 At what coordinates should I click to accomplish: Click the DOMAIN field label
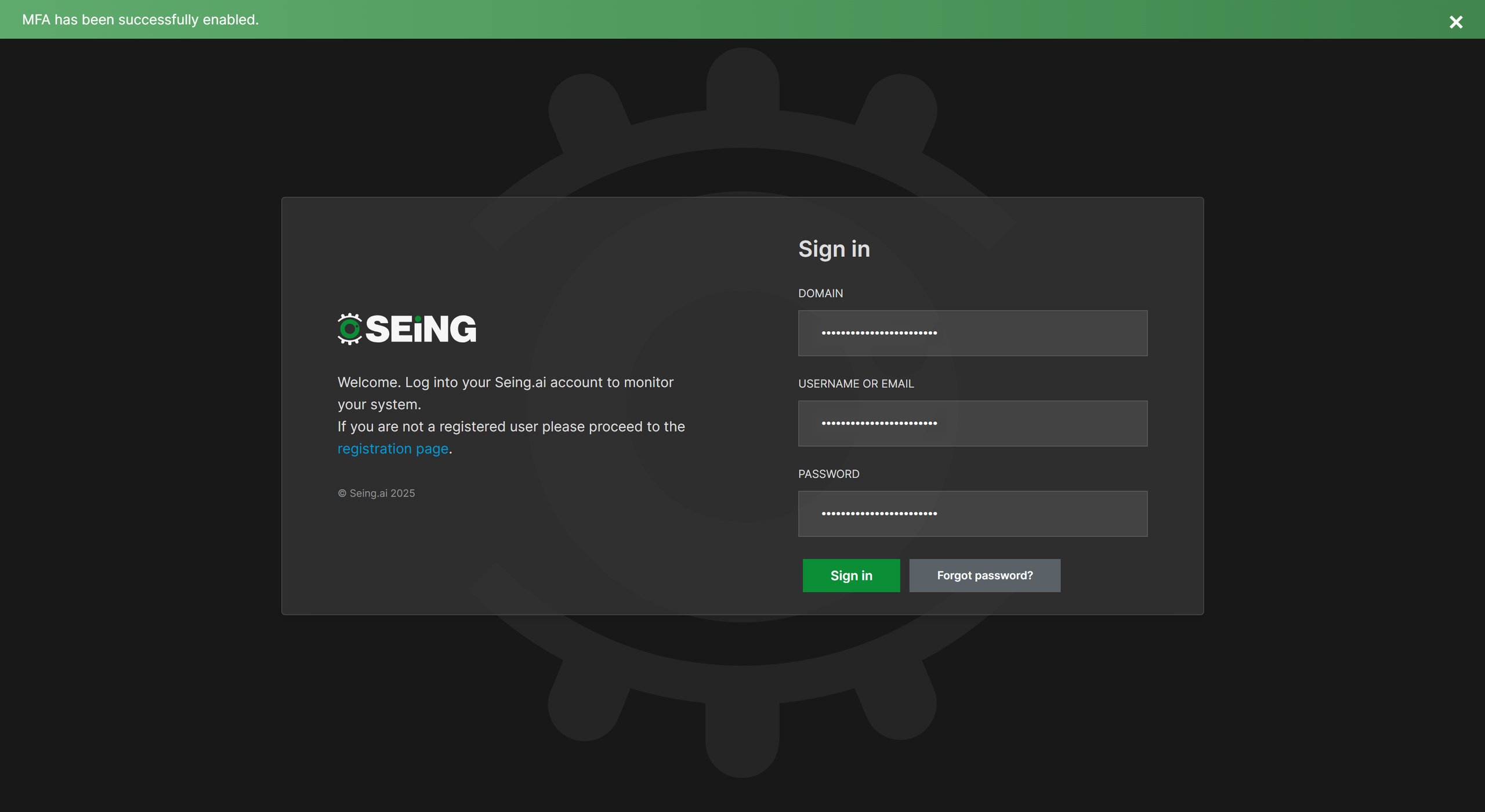click(x=820, y=293)
